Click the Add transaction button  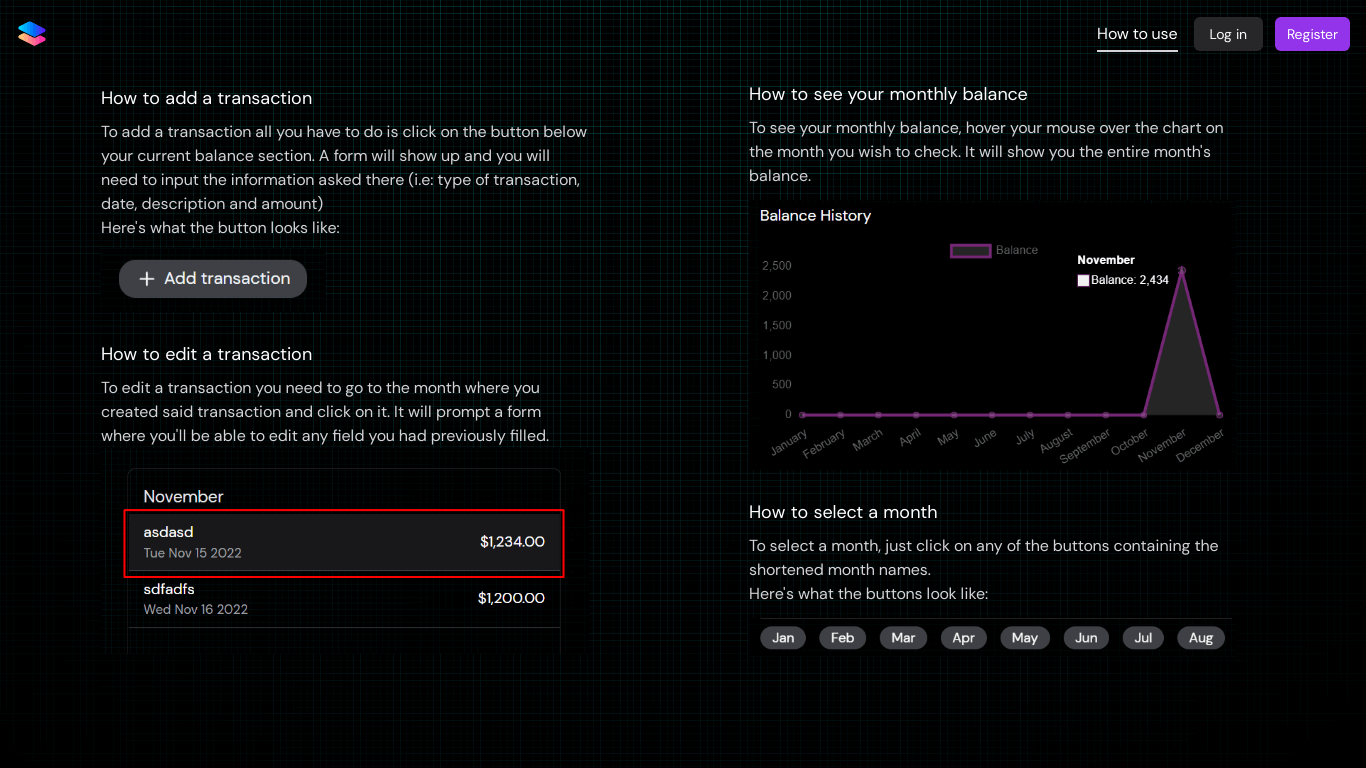point(213,279)
